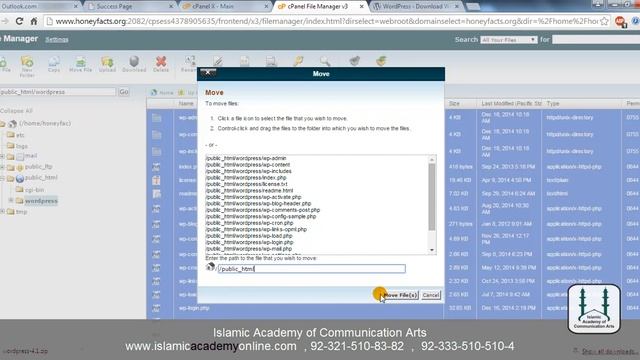Image resolution: width=640 pixels, height=360 pixels.
Task: Click the browser address bar
Action: click(x=327, y=21)
